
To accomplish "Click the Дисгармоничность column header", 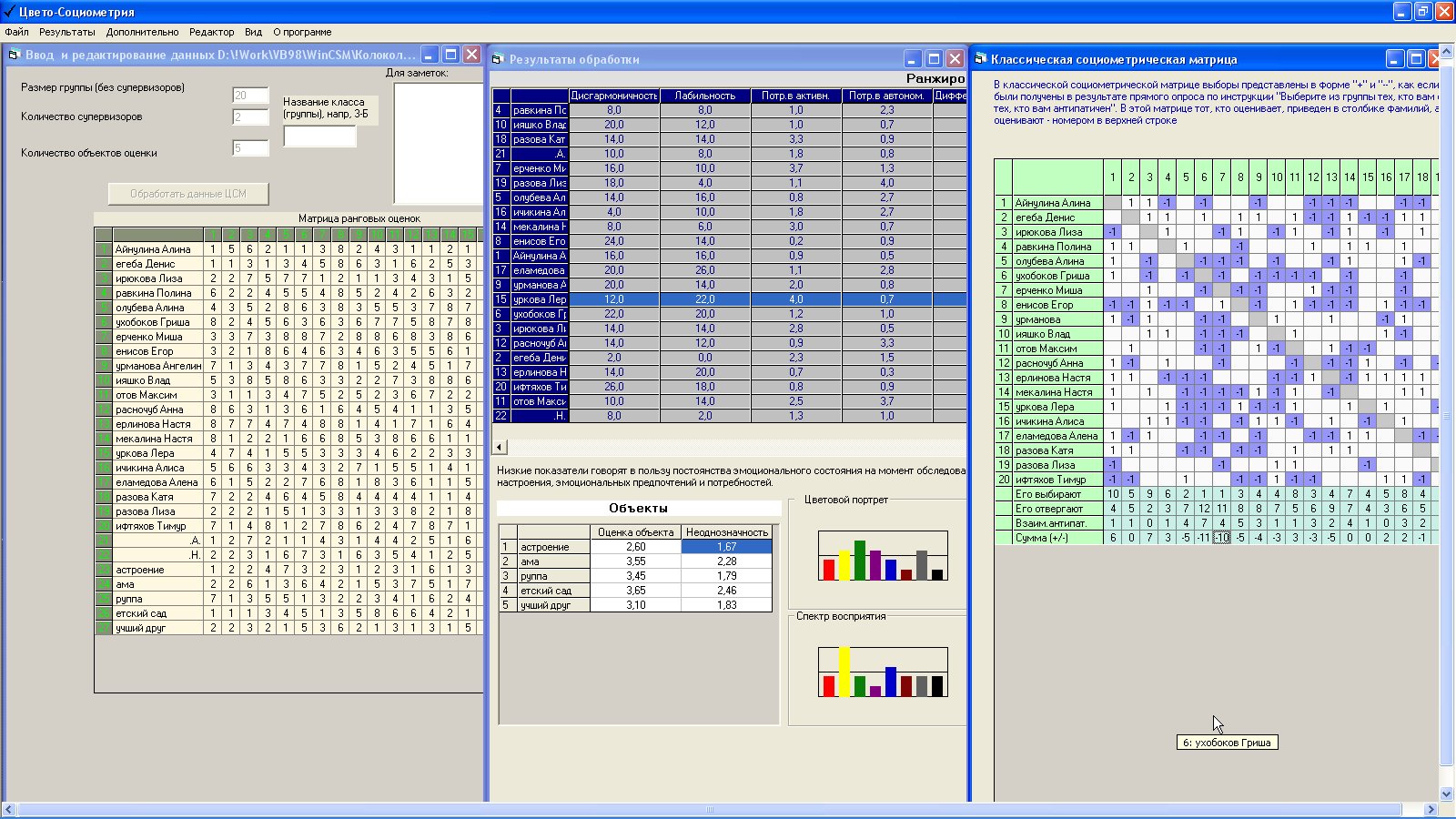I will point(614,96).
